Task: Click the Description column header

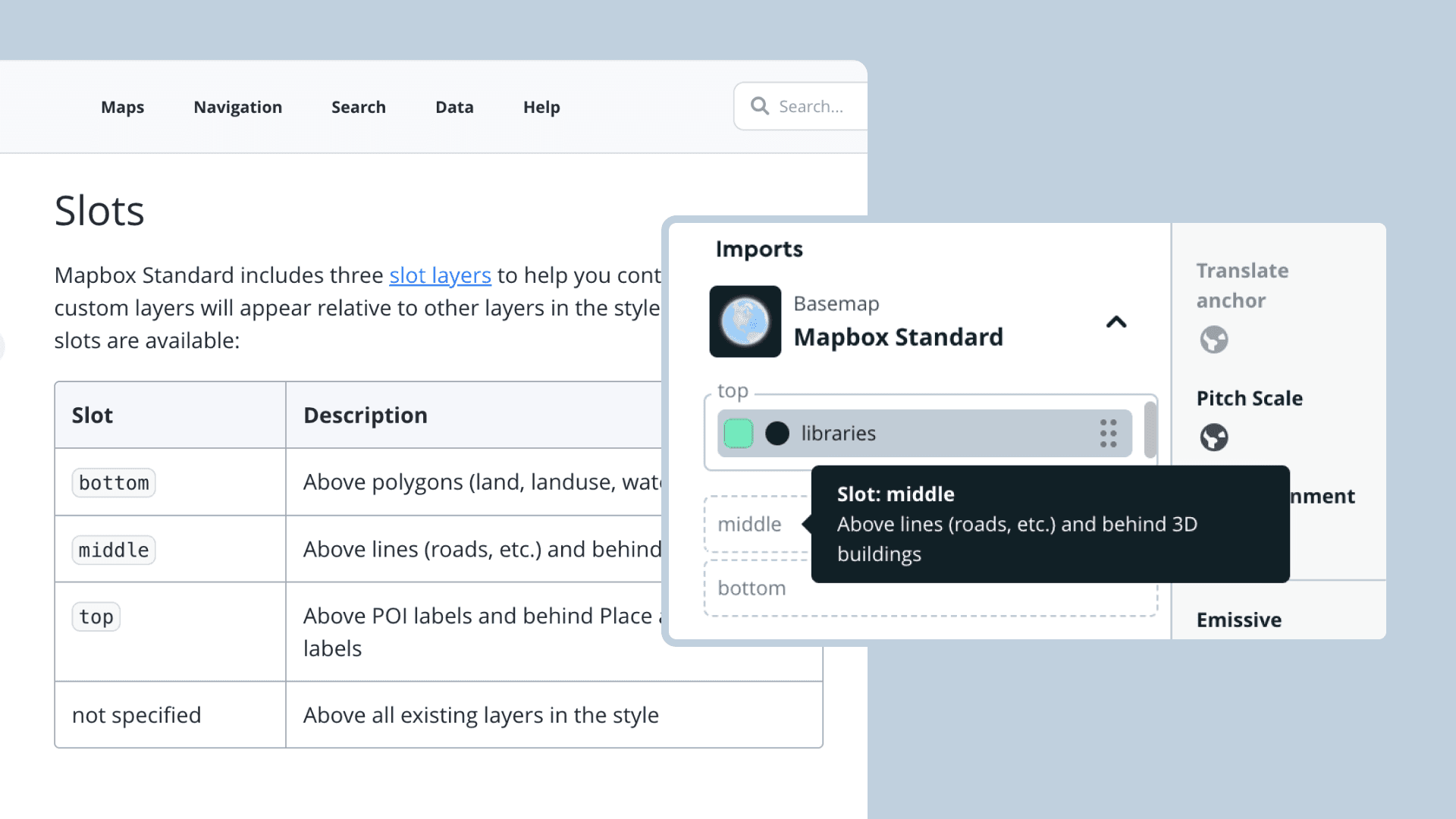Action: (x=366, y=415)
